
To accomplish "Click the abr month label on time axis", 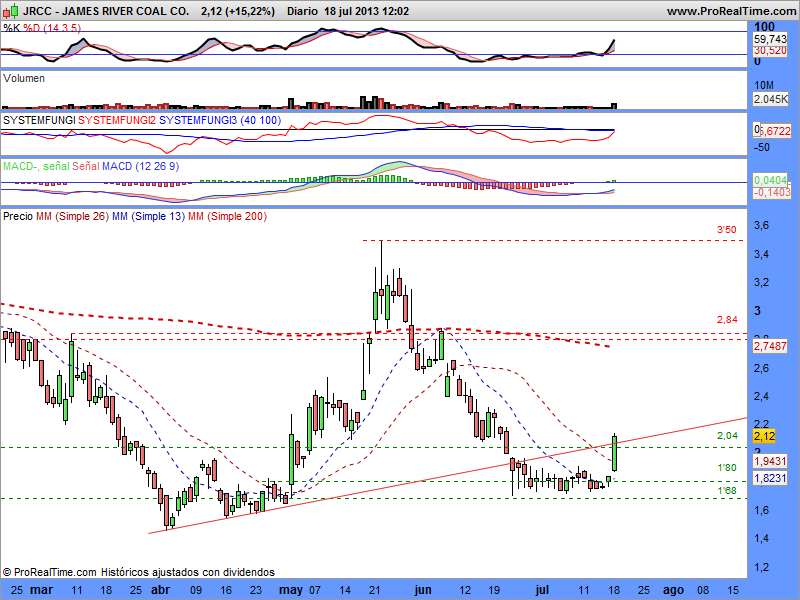I will [160, 590].
